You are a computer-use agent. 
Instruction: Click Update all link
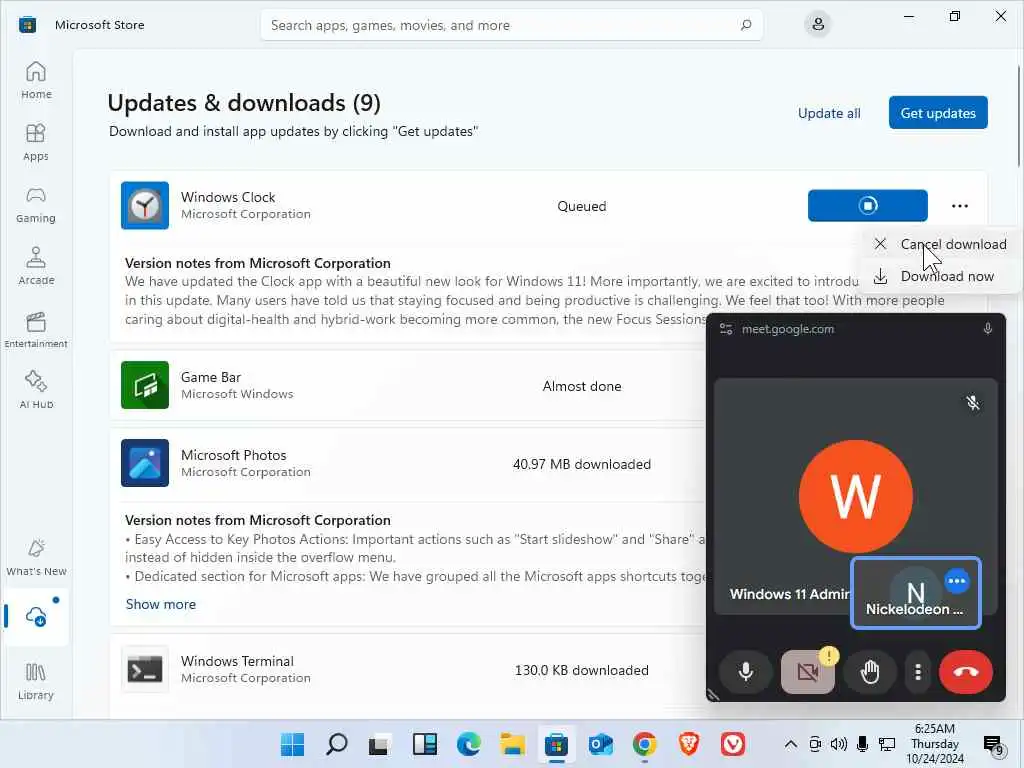[829, 113]
